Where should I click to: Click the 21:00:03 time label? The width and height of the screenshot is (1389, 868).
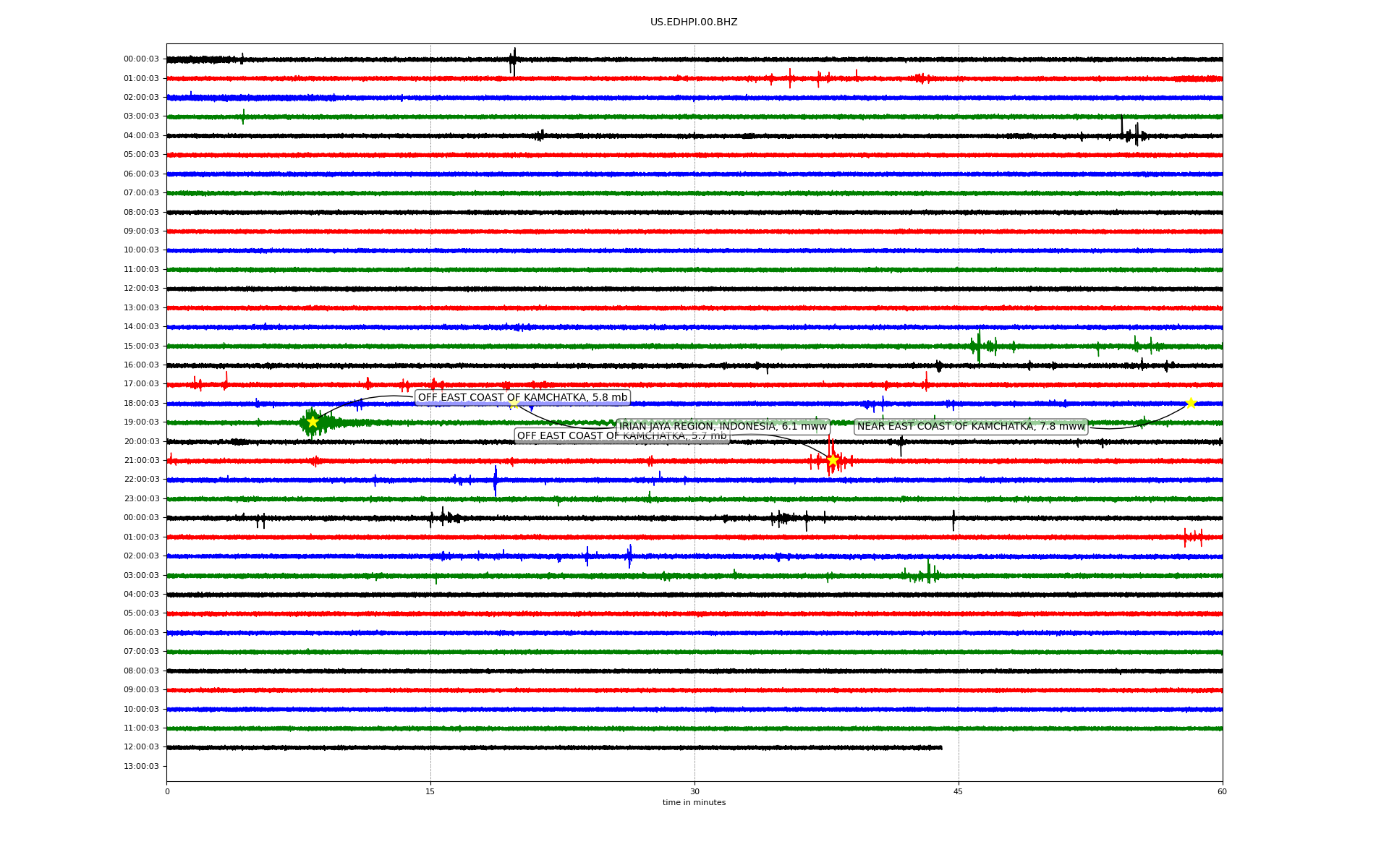click(x=141, y=460)
